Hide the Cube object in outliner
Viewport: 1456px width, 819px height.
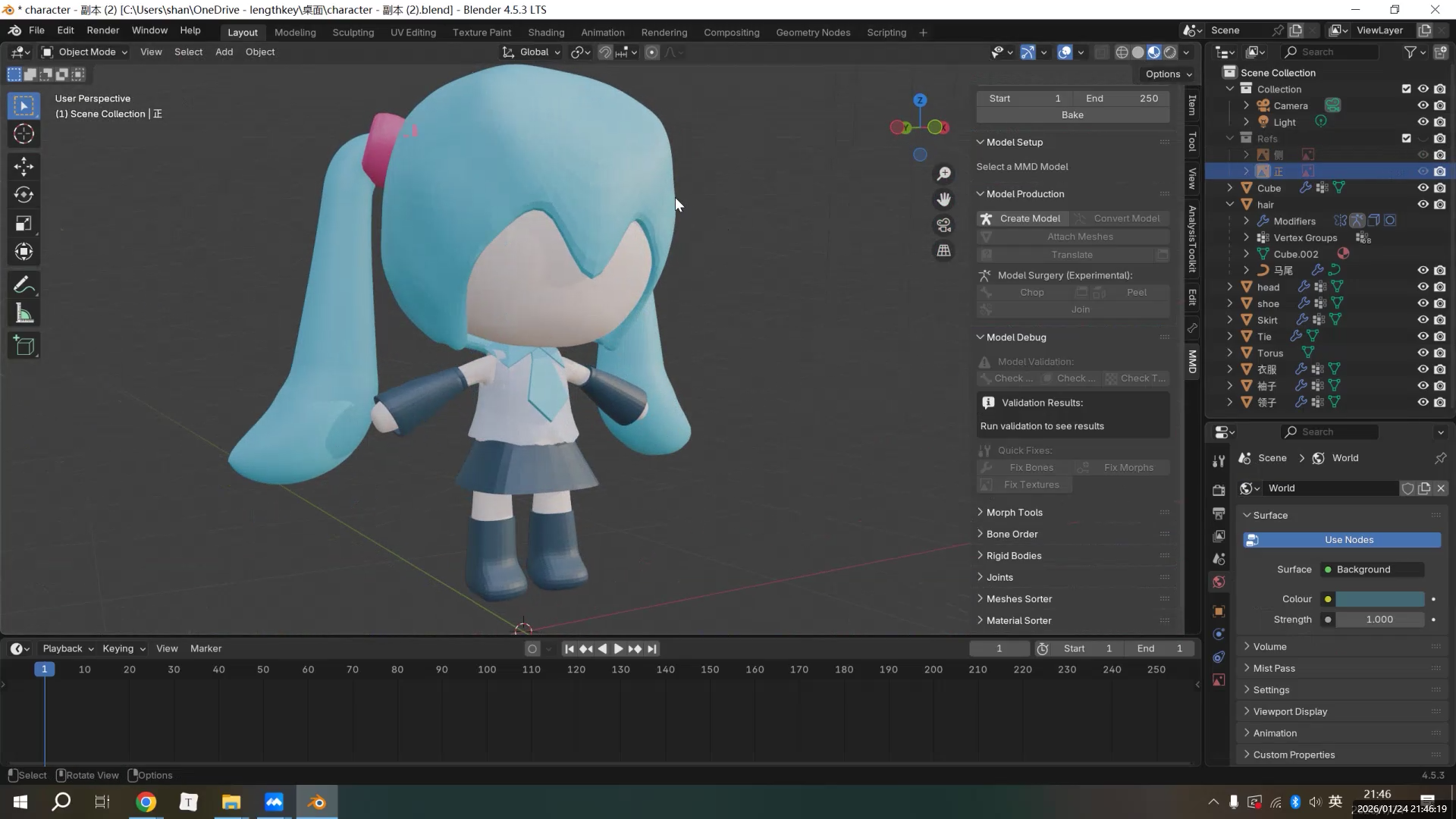[1423, 188]
